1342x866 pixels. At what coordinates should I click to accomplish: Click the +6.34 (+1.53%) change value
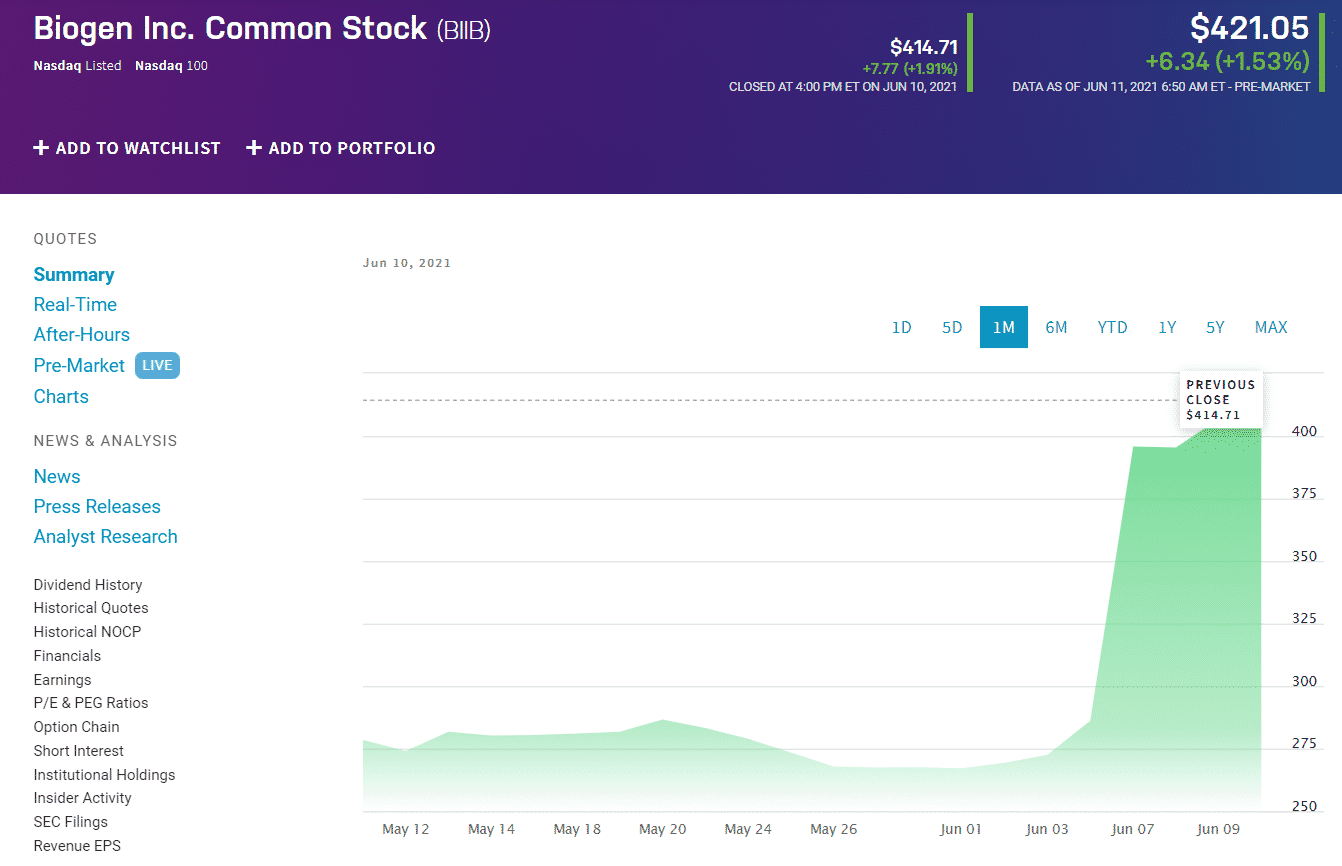click(1227, 62)
